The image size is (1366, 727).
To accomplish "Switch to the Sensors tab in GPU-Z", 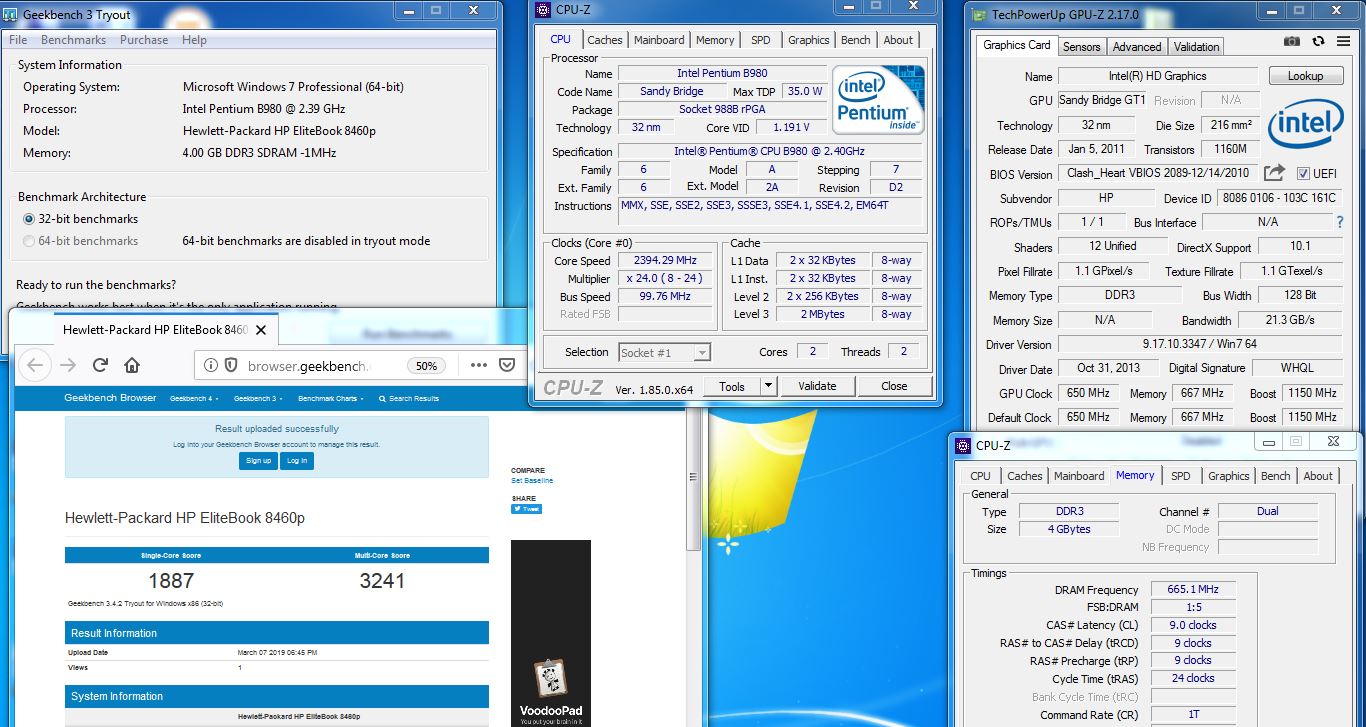I will coord(1081,47).
